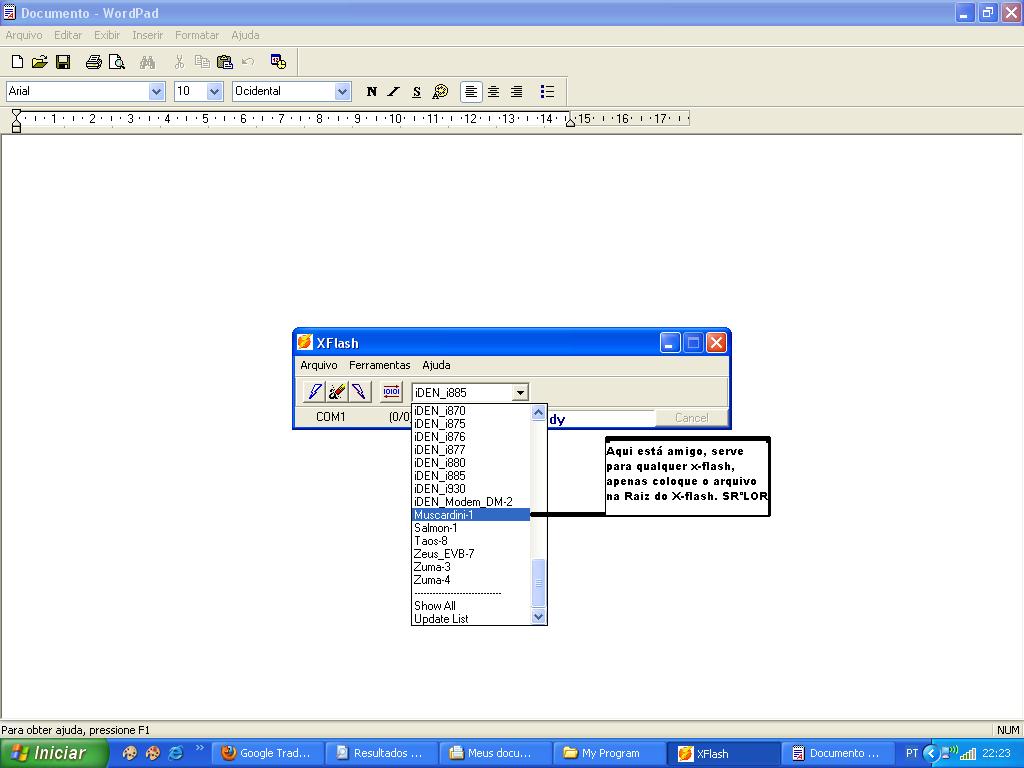This screenshot has width=1024, height=768.
Task: Open the Ferramentas menu in XFlash
Action: point(379,365)
